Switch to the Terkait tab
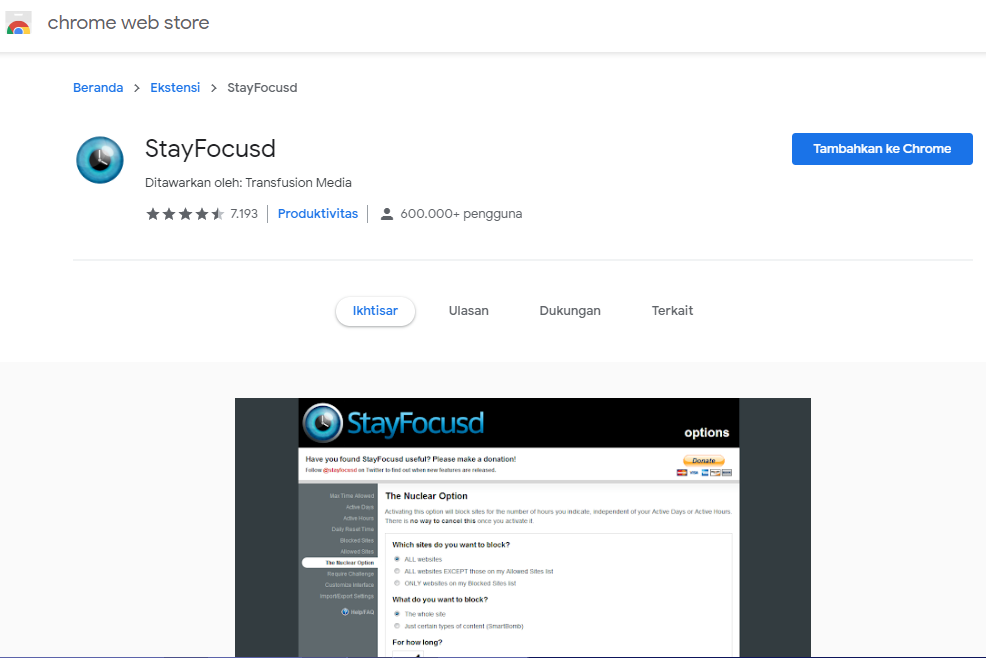The width and height of the screenshot is (986, 658). pos(672,311)
